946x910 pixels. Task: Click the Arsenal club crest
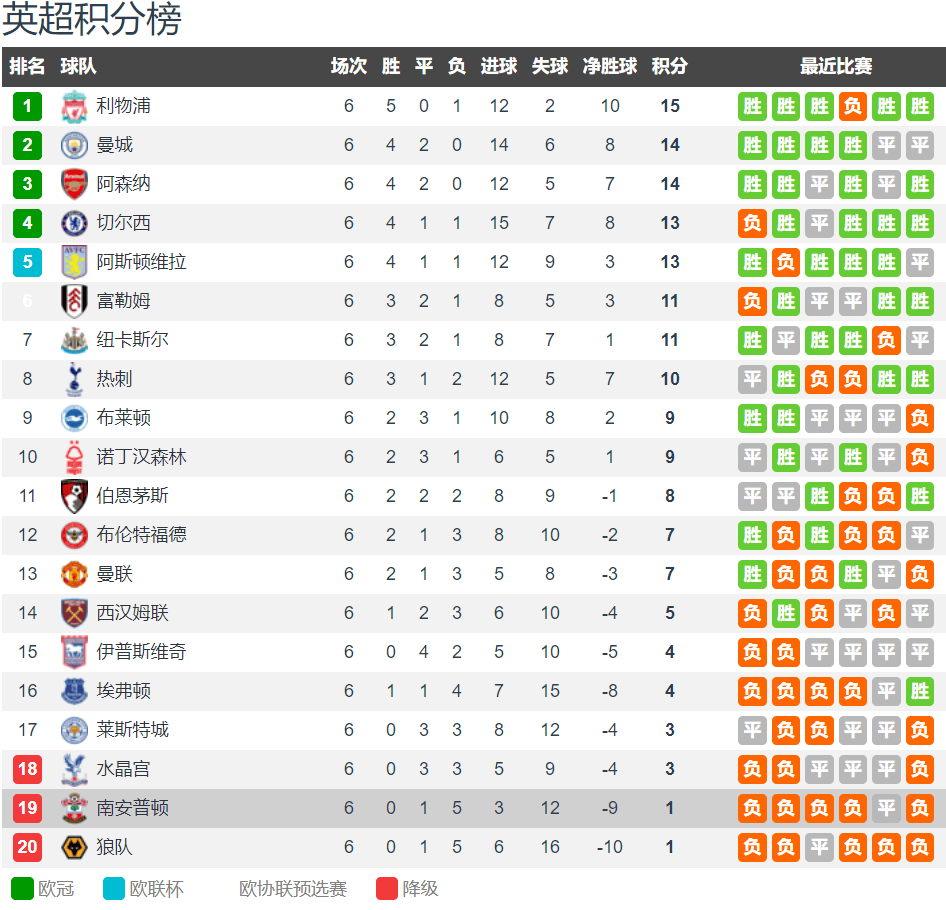(74, 184)
